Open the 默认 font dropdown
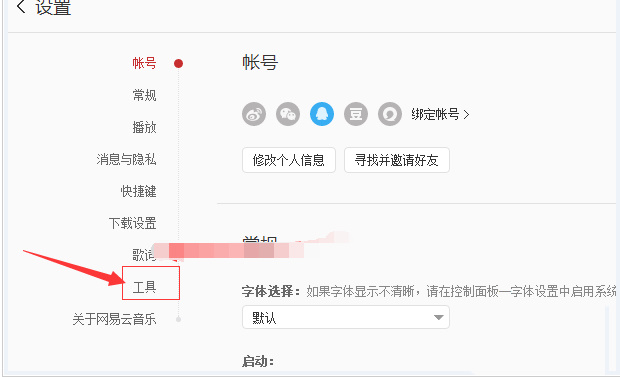The width and height of the screenshot is (620, 377). (x=346, y=317)
